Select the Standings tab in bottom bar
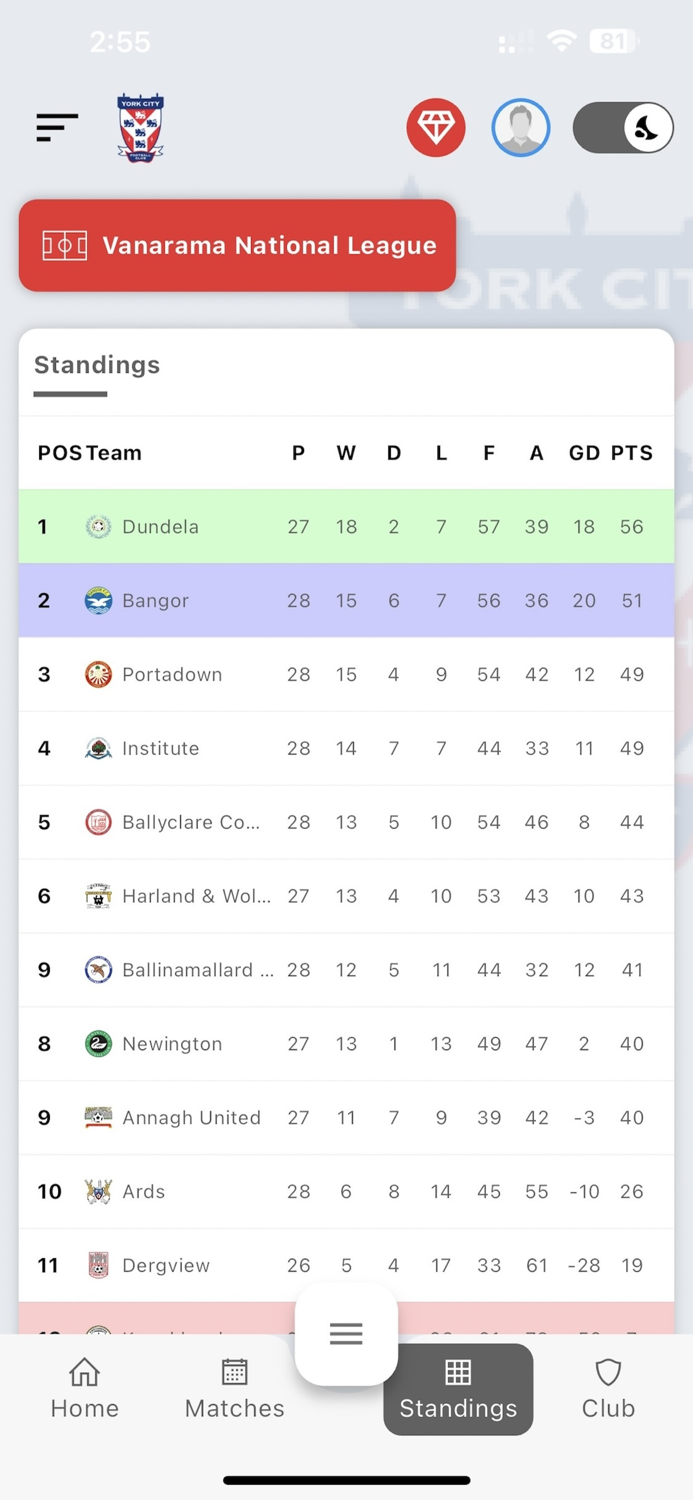Screen dimensions: 693x1500 click(457, 1389)
